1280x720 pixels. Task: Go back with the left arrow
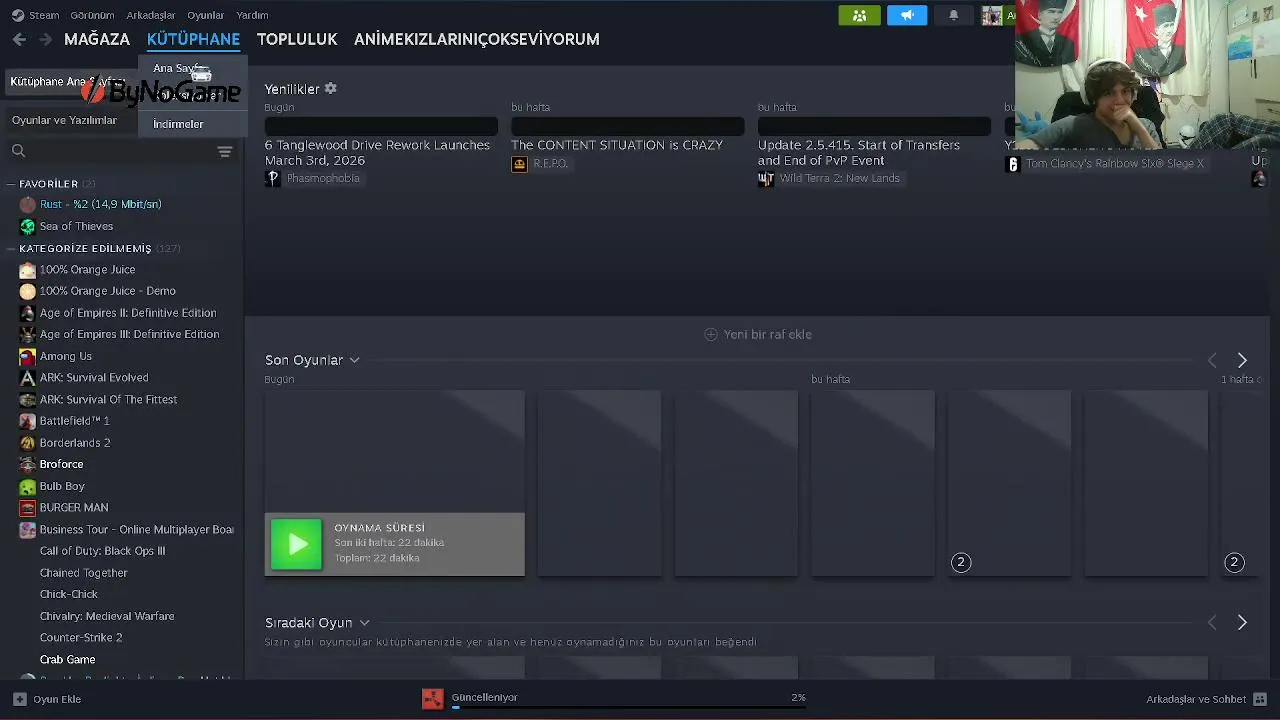(x=19, y=39)
